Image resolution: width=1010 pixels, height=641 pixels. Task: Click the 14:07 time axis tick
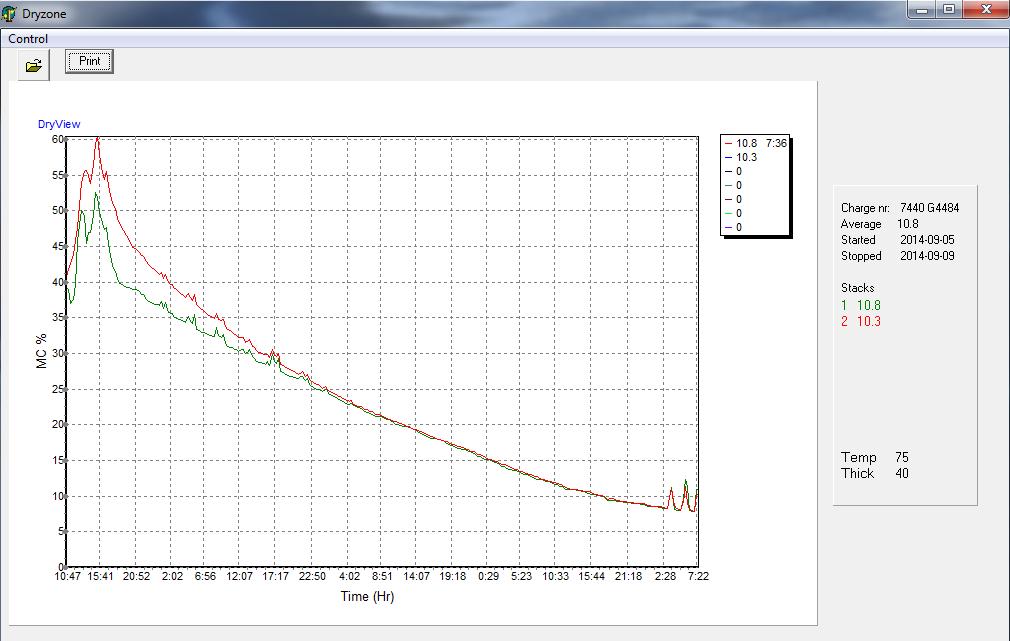click(416, 576)
